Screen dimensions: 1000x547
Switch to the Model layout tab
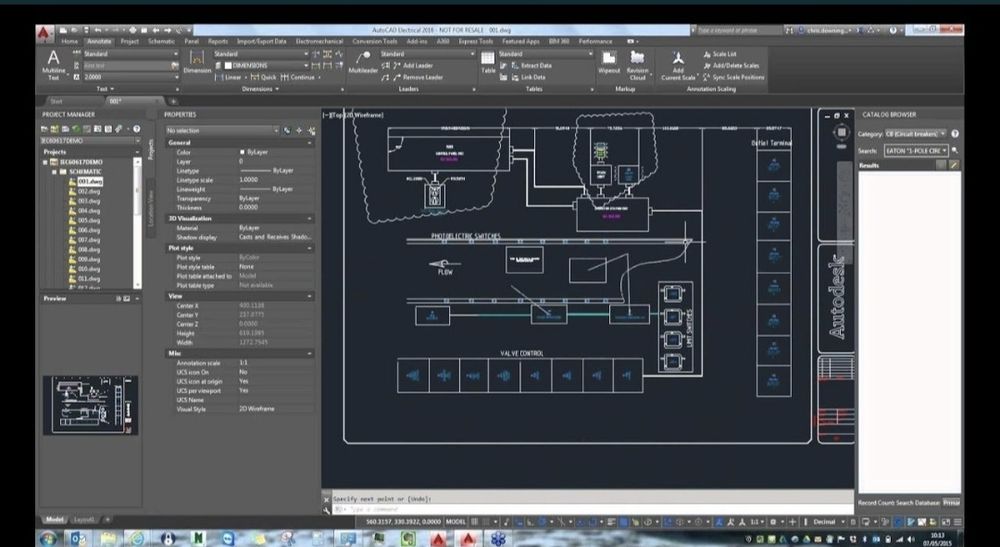(x=55, y=520)
